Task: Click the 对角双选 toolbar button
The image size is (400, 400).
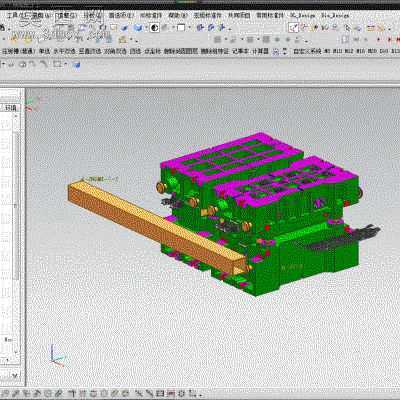Action: [x=115, y=51]
